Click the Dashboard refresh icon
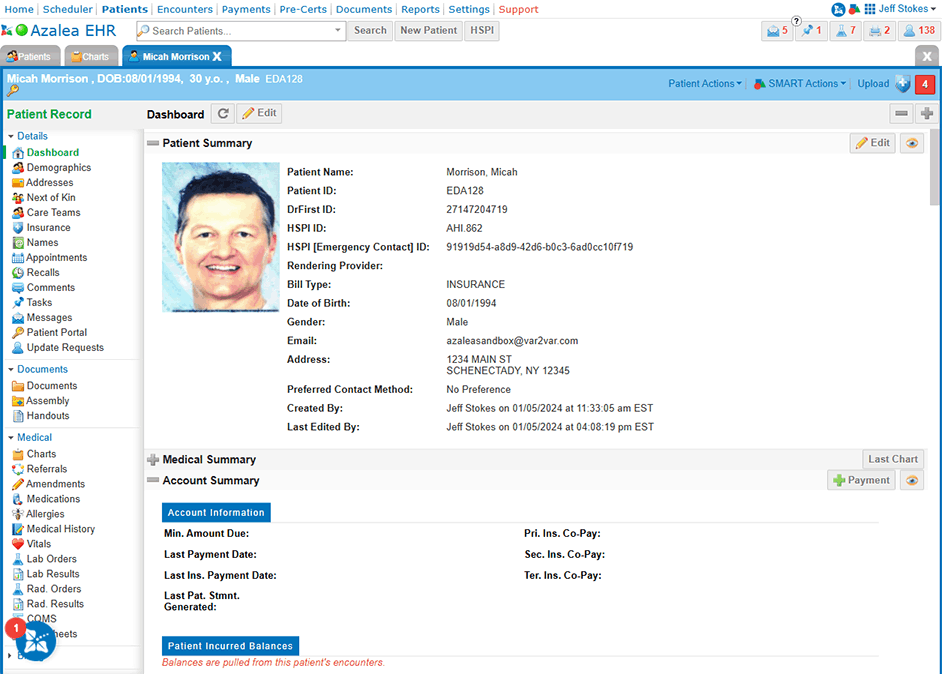The height and width of the screenshot is (674, 942). point(223,114)
